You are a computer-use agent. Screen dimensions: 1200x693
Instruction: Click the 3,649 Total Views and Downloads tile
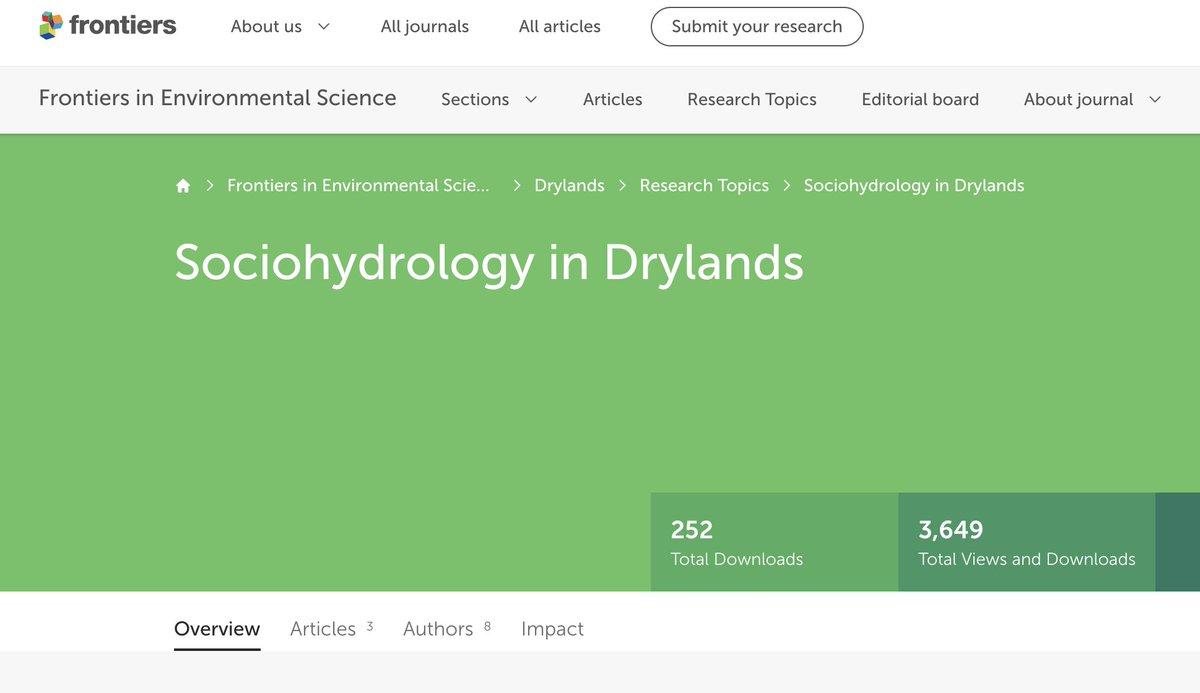coord(1026,542)
